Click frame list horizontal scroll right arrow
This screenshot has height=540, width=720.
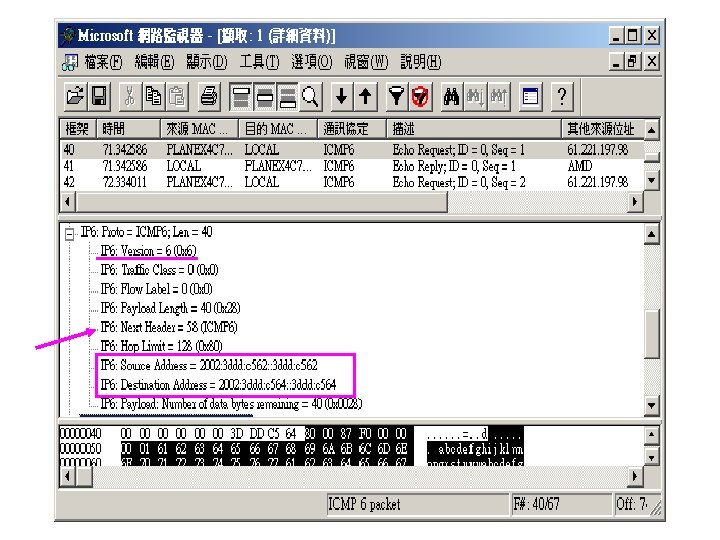point(635,202)
